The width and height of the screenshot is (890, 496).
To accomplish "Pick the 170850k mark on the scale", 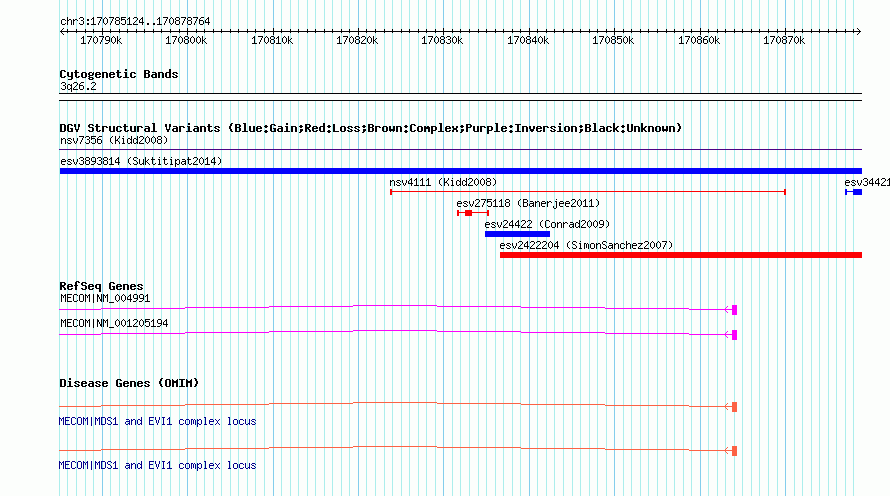I will (613, 40).
